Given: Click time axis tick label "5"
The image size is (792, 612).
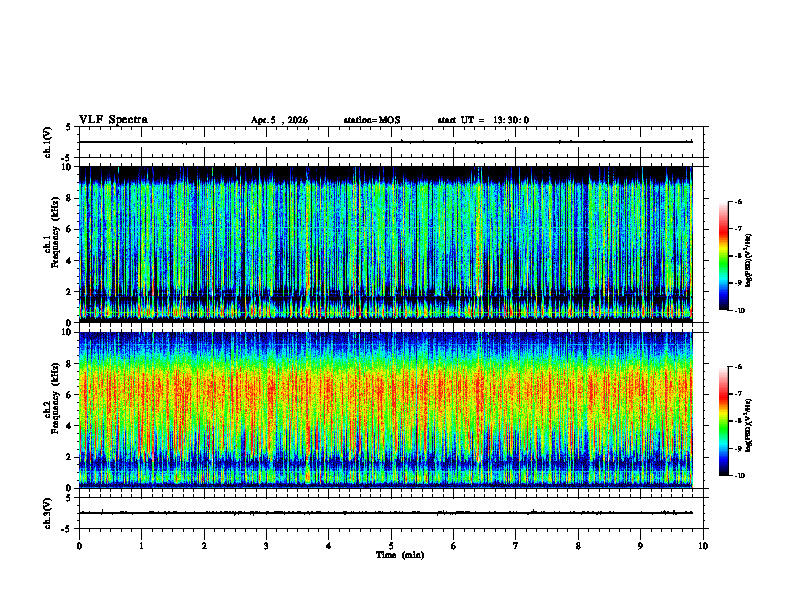Looking at the screenshot, I should (391, 546).
